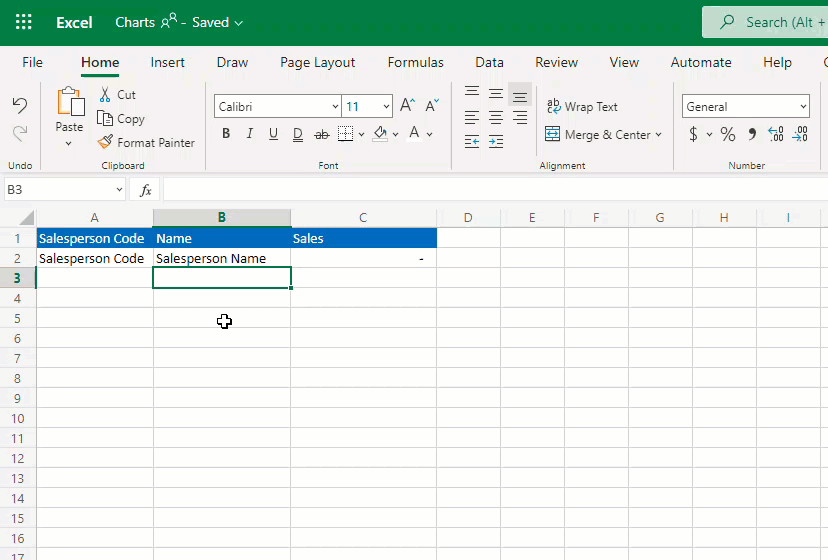The image size is (828, 560).
Task: Expand the currency format dropdown arrow
Action: tap(709, 135)
